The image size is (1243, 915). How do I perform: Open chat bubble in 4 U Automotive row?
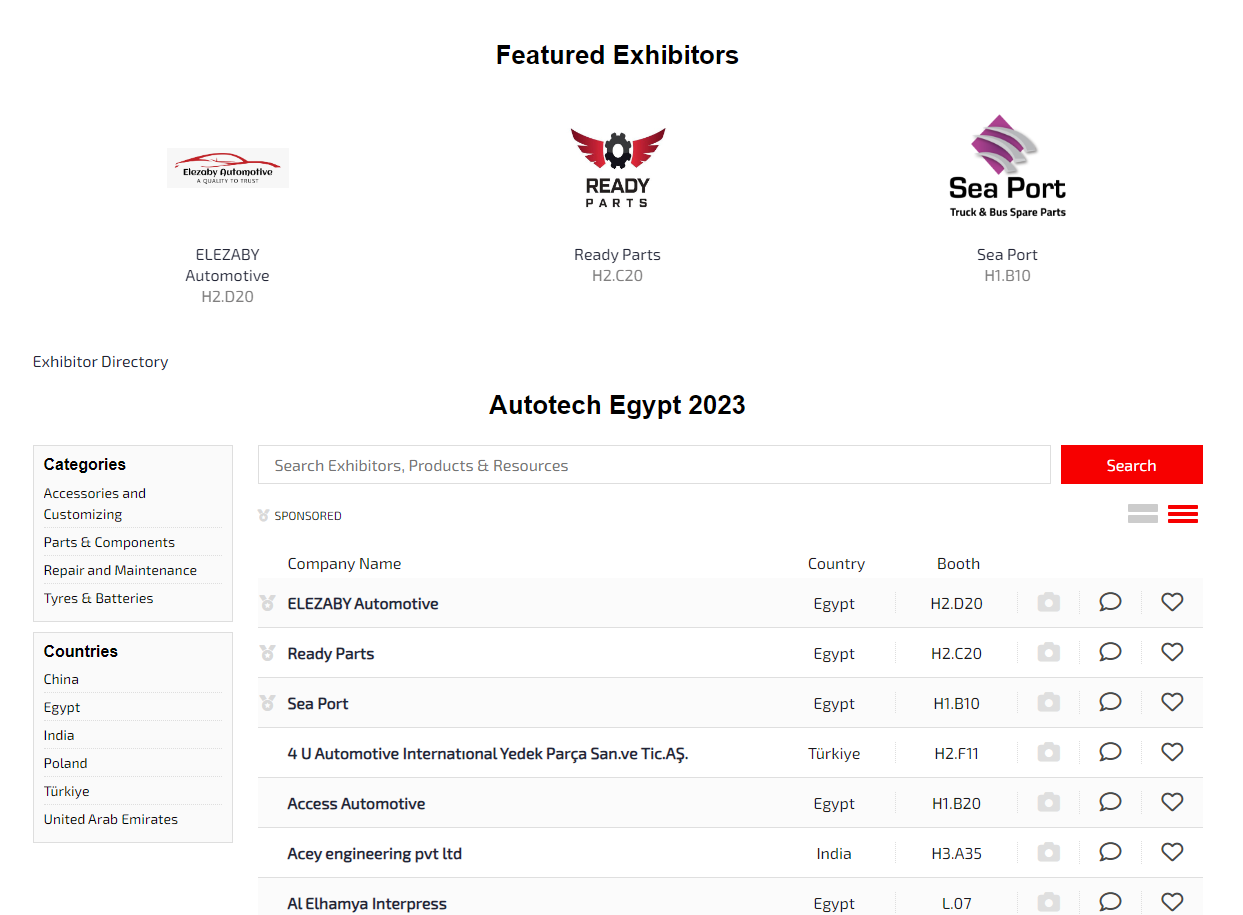click(1110, 752)
